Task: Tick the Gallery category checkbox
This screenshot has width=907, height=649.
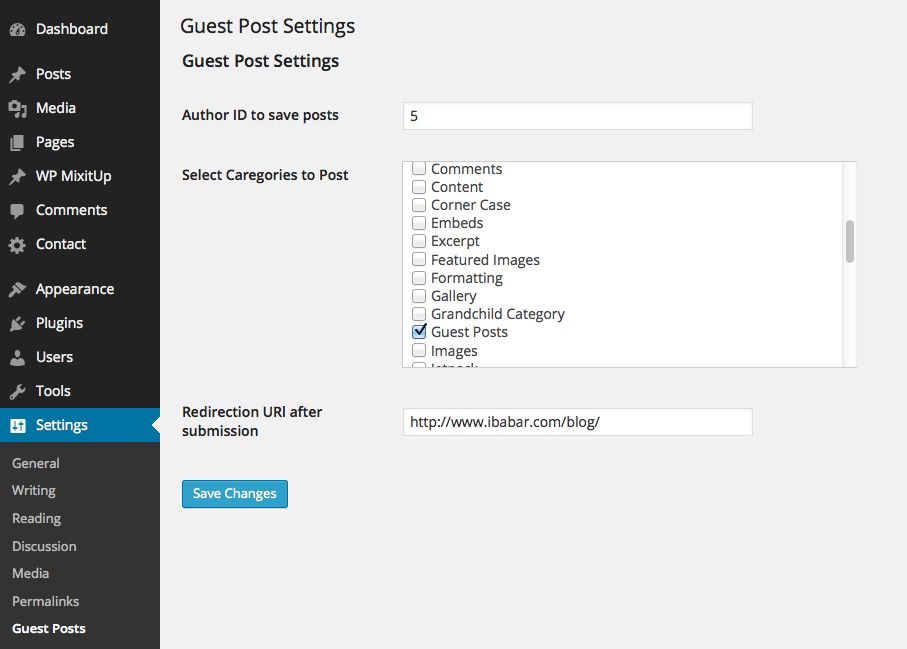Action: click(419, 296)
